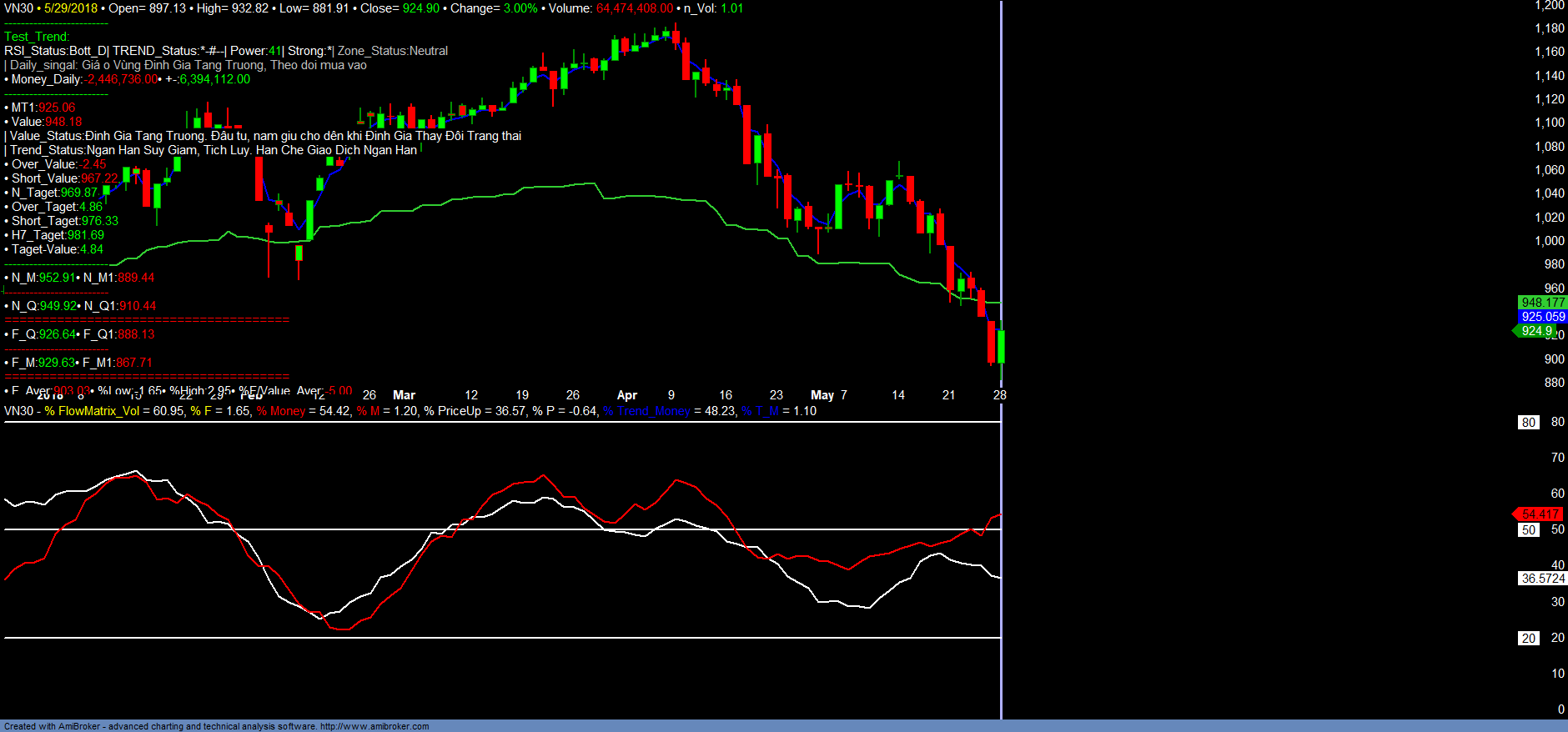Click the blue 925.059 price label
This screenshot has width=1568, height=732.
[1542, 317]
